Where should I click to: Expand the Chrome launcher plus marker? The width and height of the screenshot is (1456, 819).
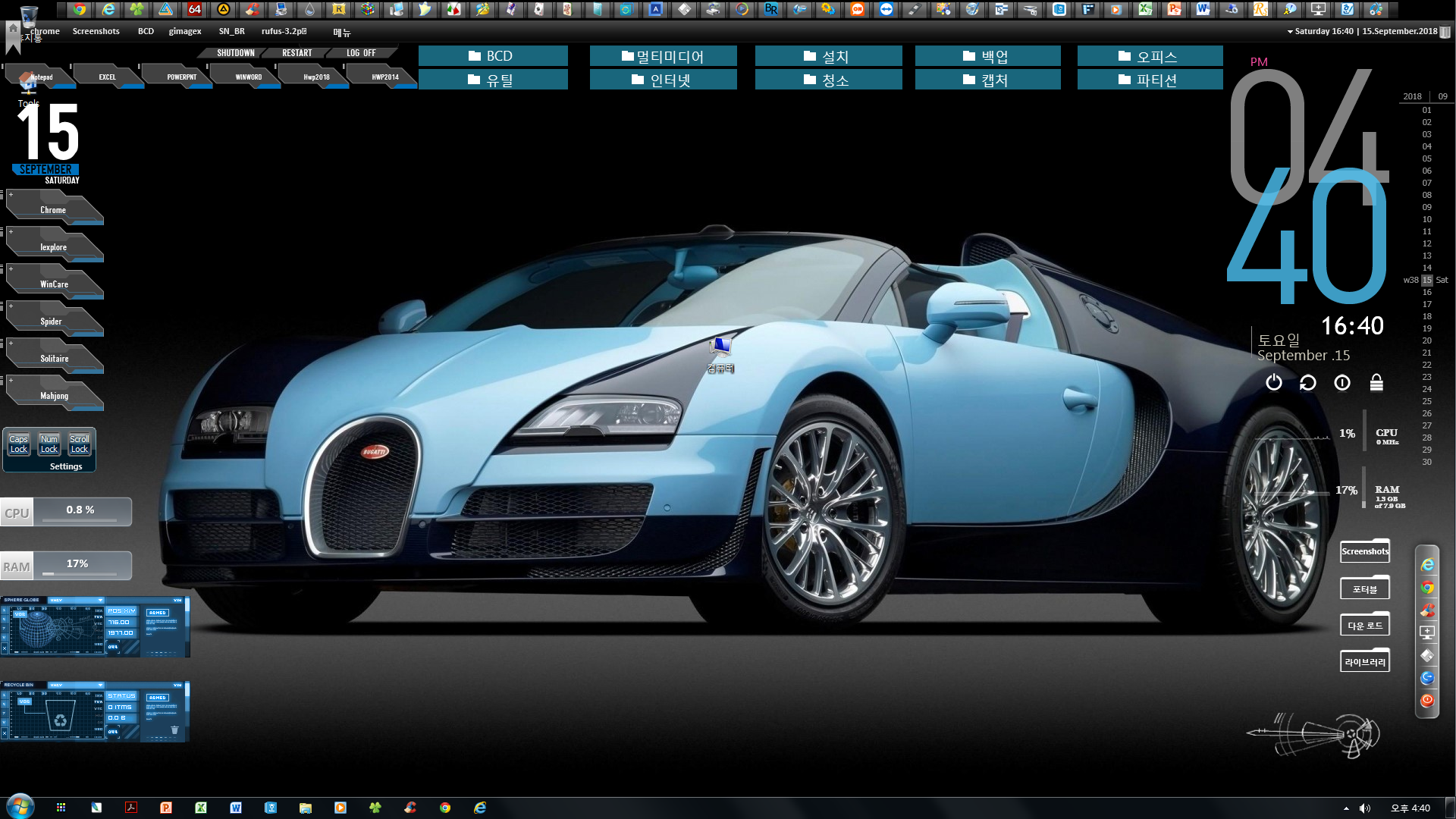11,195
